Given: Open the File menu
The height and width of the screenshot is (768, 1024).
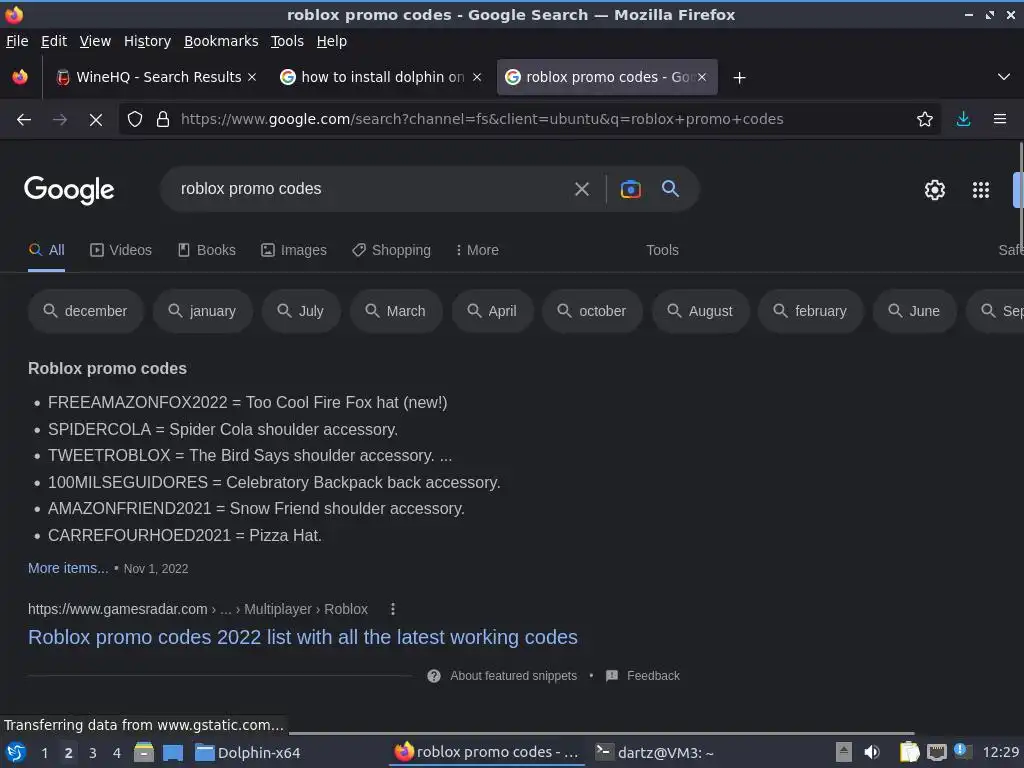Looking at the screenshot, I should click(x=17, y=41).
